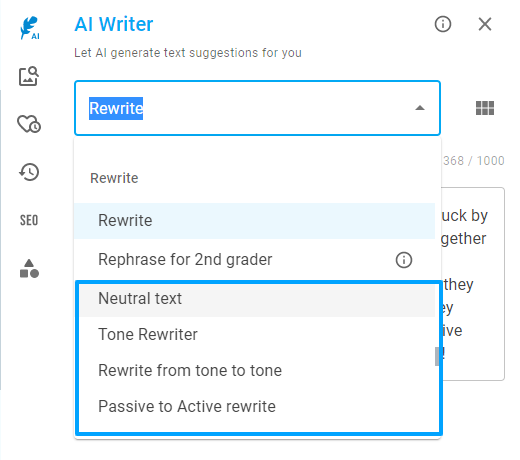Click the Rewrite combo box field
This screenshot has height=460, width=520.
[257, 108]
